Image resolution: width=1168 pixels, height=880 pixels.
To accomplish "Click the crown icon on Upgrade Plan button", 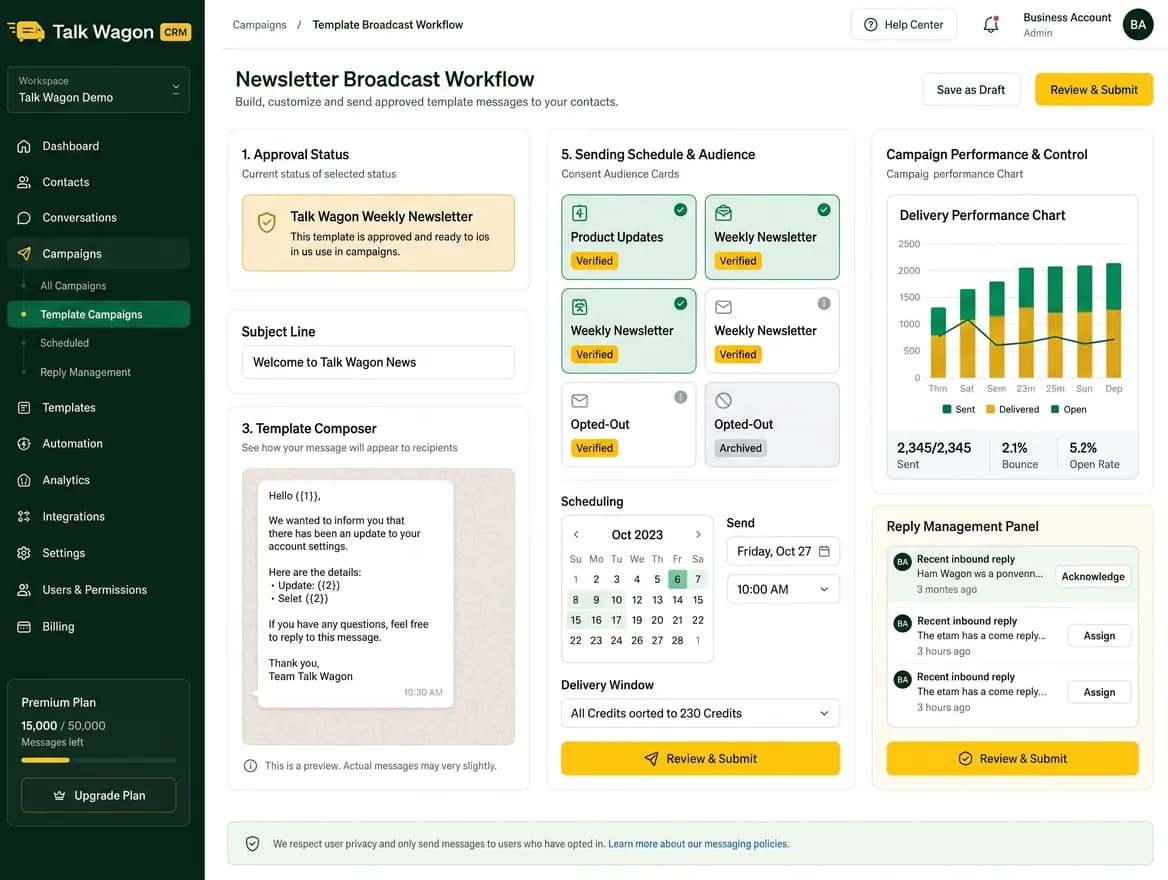I will 60,795.
